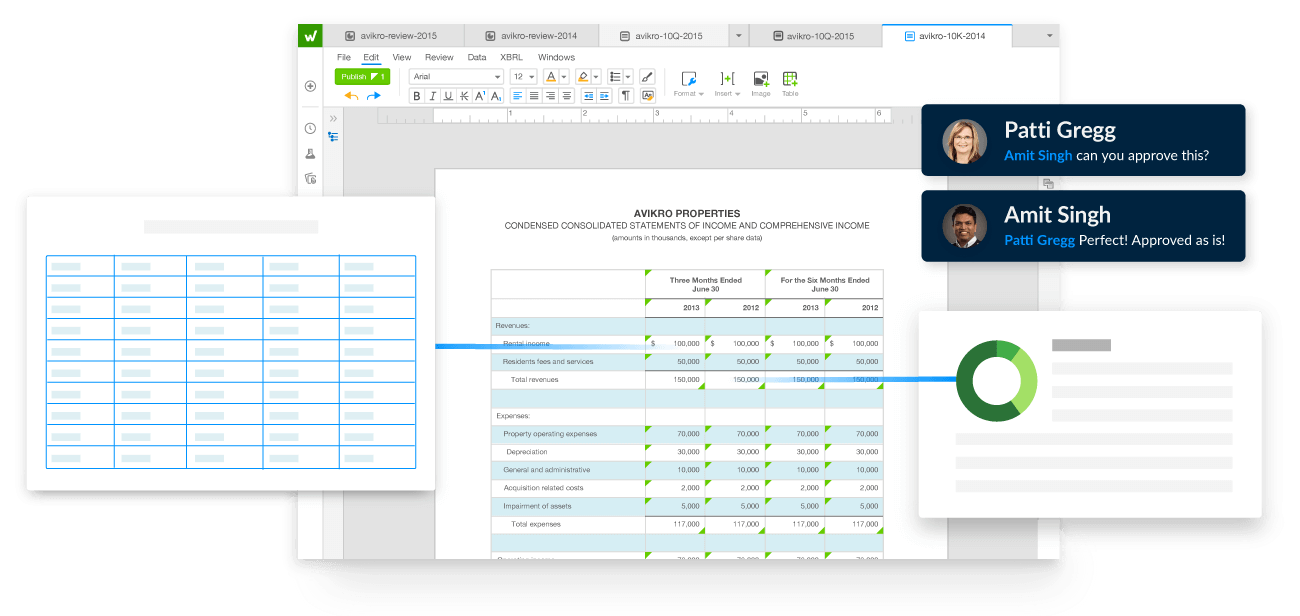Open font color dropdown arrow
The height and width of the screenshot is (616, 1300).
[x=564, y=77]
